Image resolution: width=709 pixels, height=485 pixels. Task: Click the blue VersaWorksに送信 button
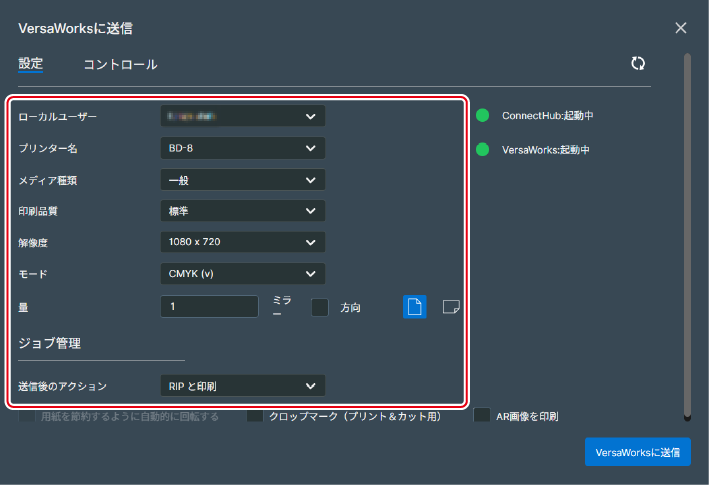[x=638, y=452]
